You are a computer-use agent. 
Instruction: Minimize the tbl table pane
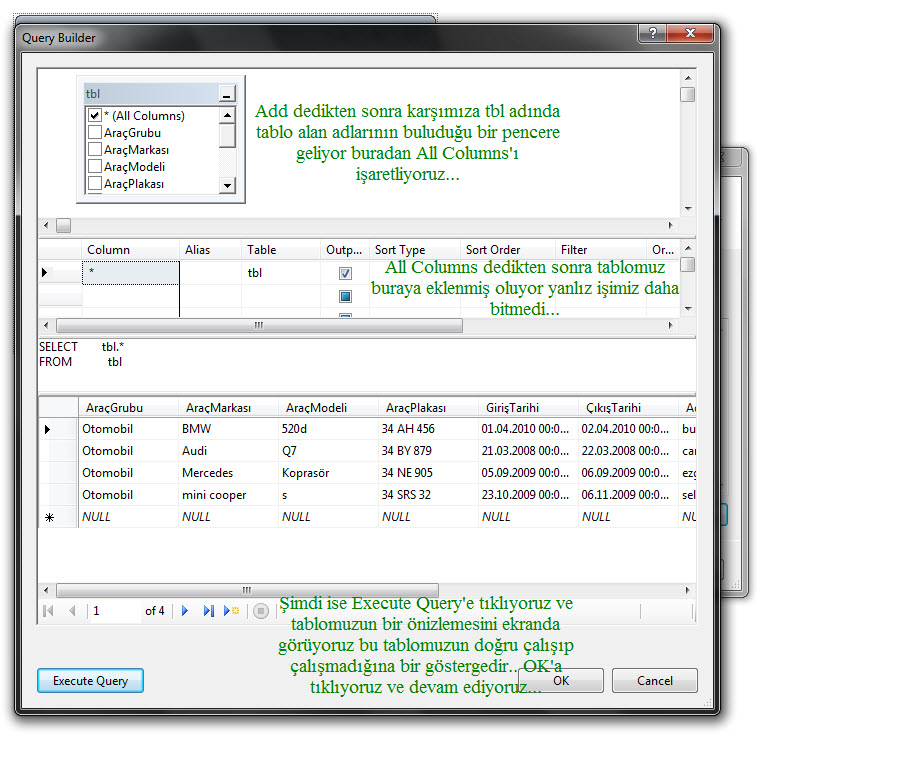pyautogui.click(x=227, y=94)
